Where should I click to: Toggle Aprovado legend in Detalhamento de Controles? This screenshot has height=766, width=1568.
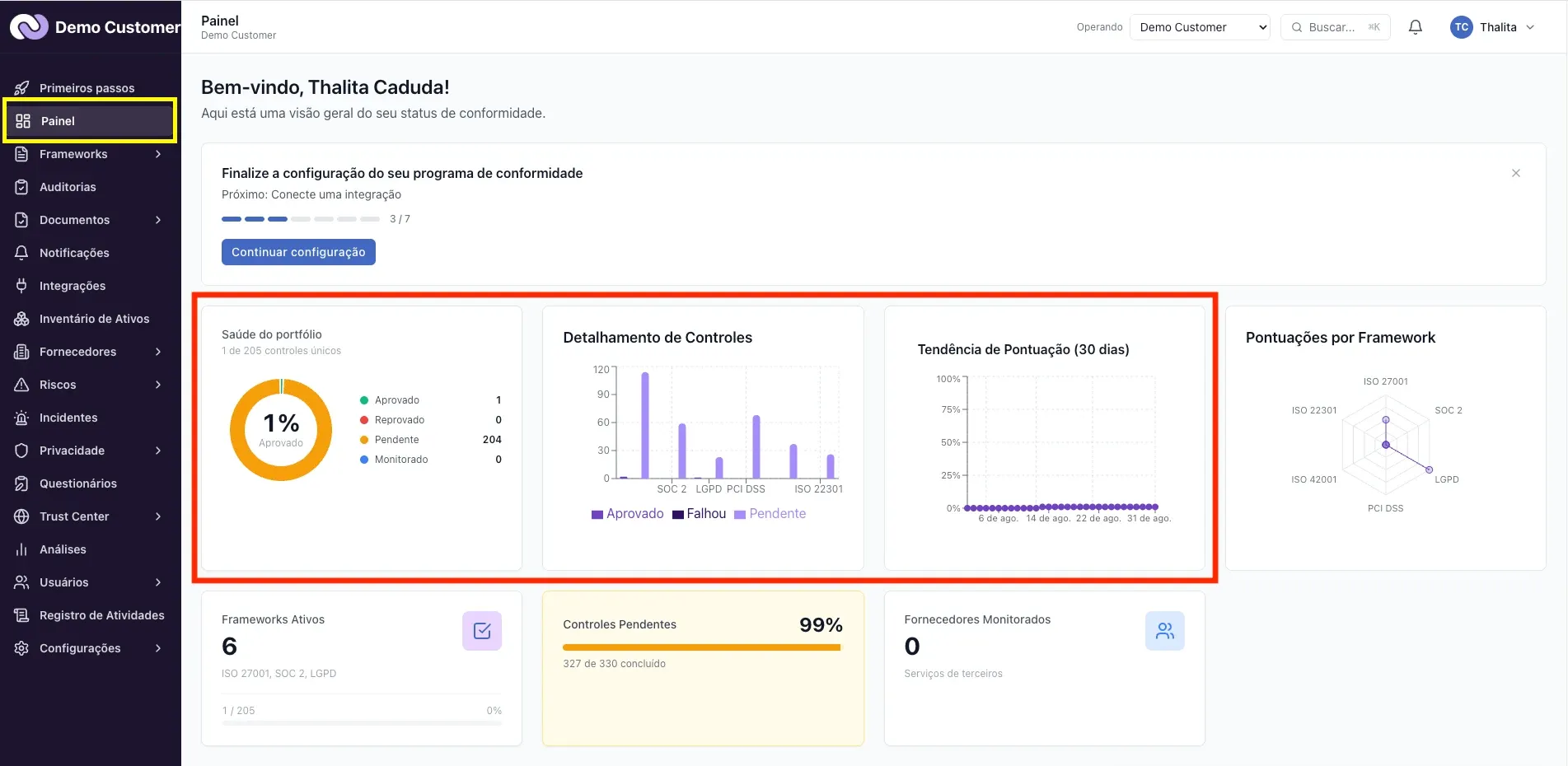627,514
